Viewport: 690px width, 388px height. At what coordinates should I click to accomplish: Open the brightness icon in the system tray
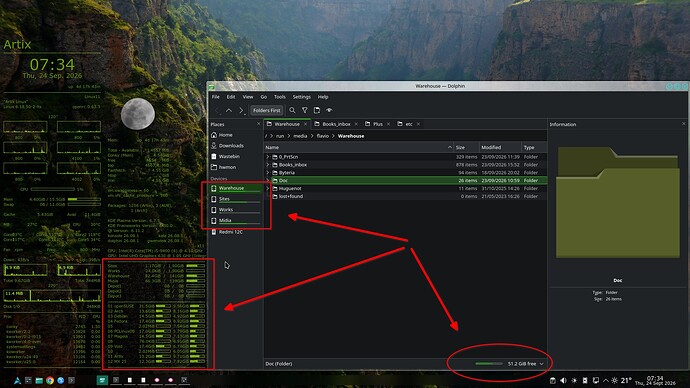coord(574,381)
